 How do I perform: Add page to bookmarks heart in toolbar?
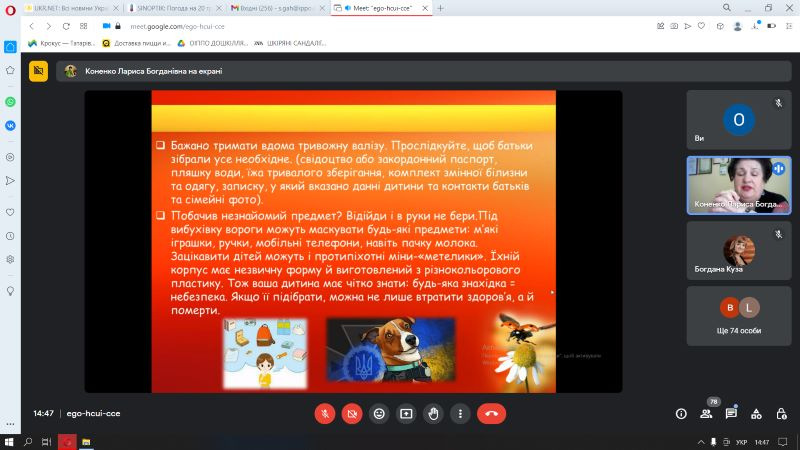pos(702,26)
